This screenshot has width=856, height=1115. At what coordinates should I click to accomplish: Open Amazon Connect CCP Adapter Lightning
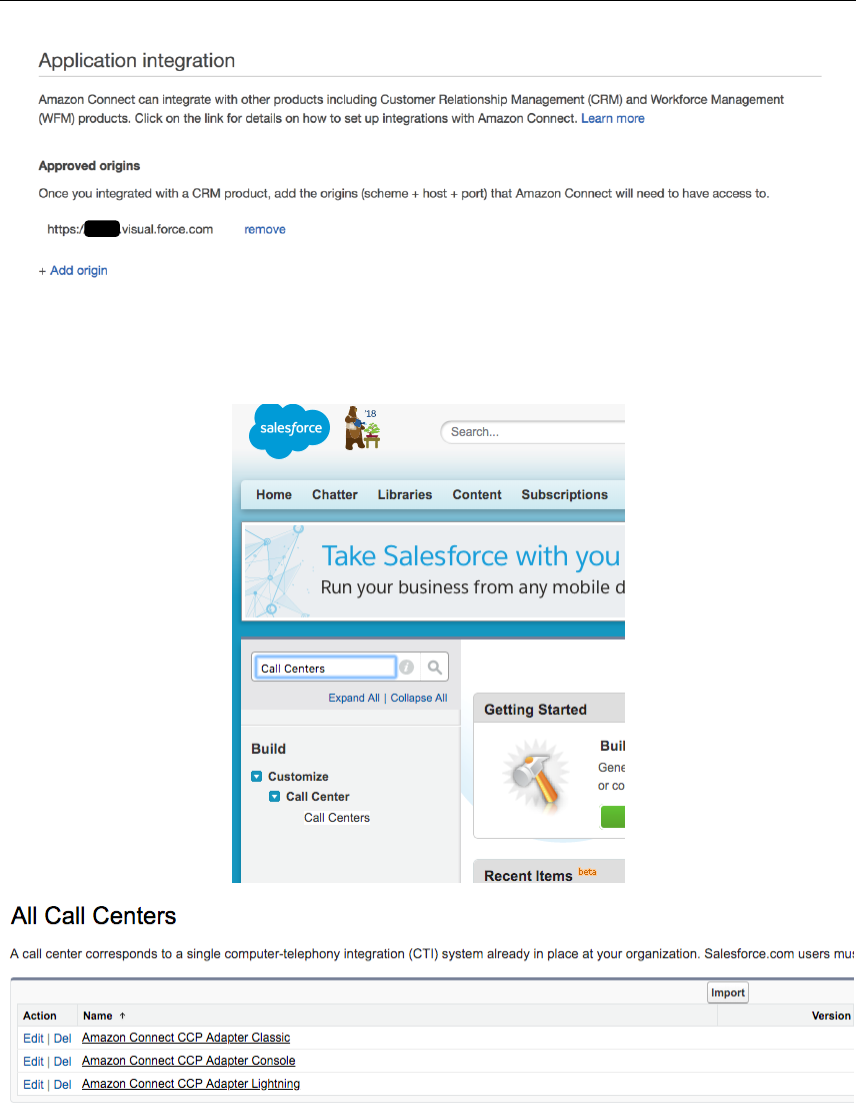tap(191, 1084)
